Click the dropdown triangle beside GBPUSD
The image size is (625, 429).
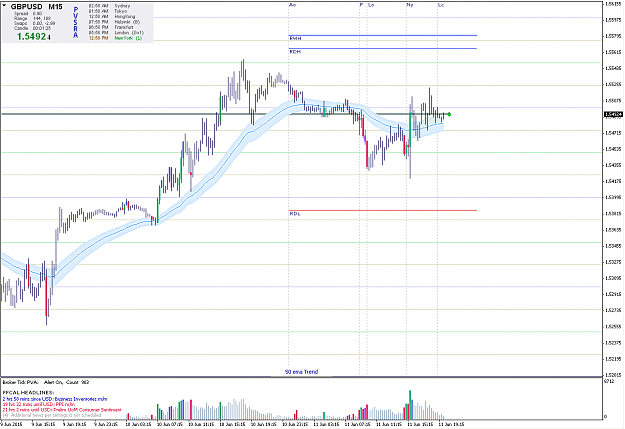point(4,6)
